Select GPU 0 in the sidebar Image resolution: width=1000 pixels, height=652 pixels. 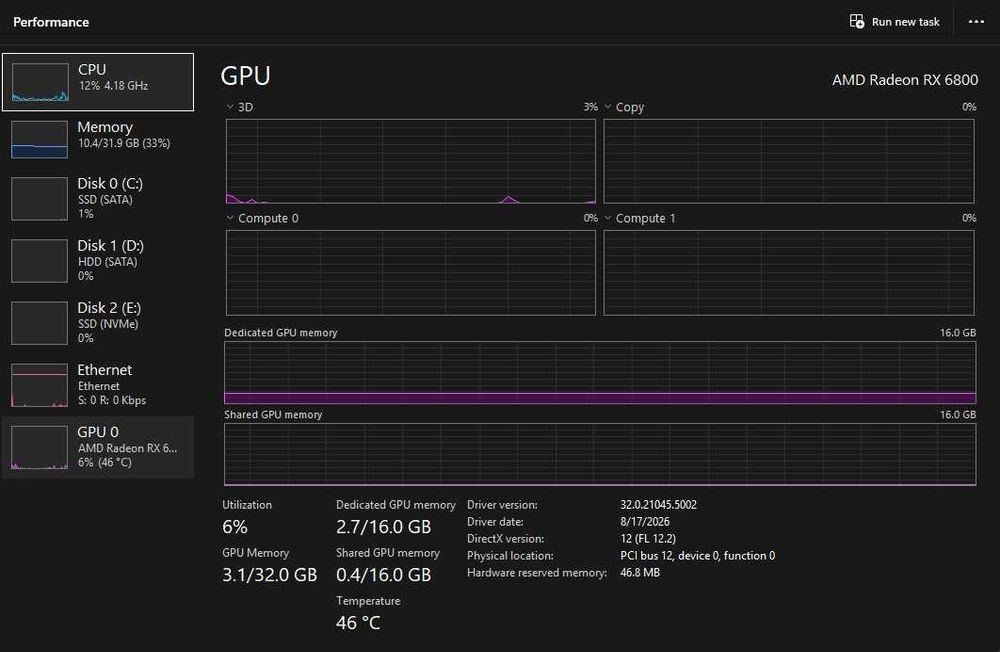point(98,447)
